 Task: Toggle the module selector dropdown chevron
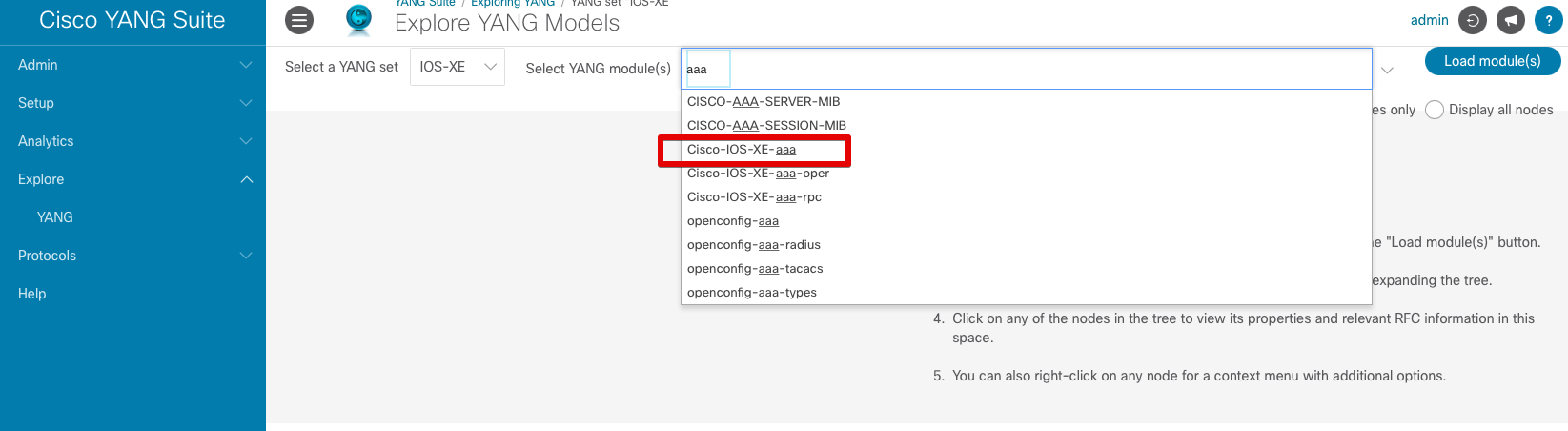[x=1388, y=70]
